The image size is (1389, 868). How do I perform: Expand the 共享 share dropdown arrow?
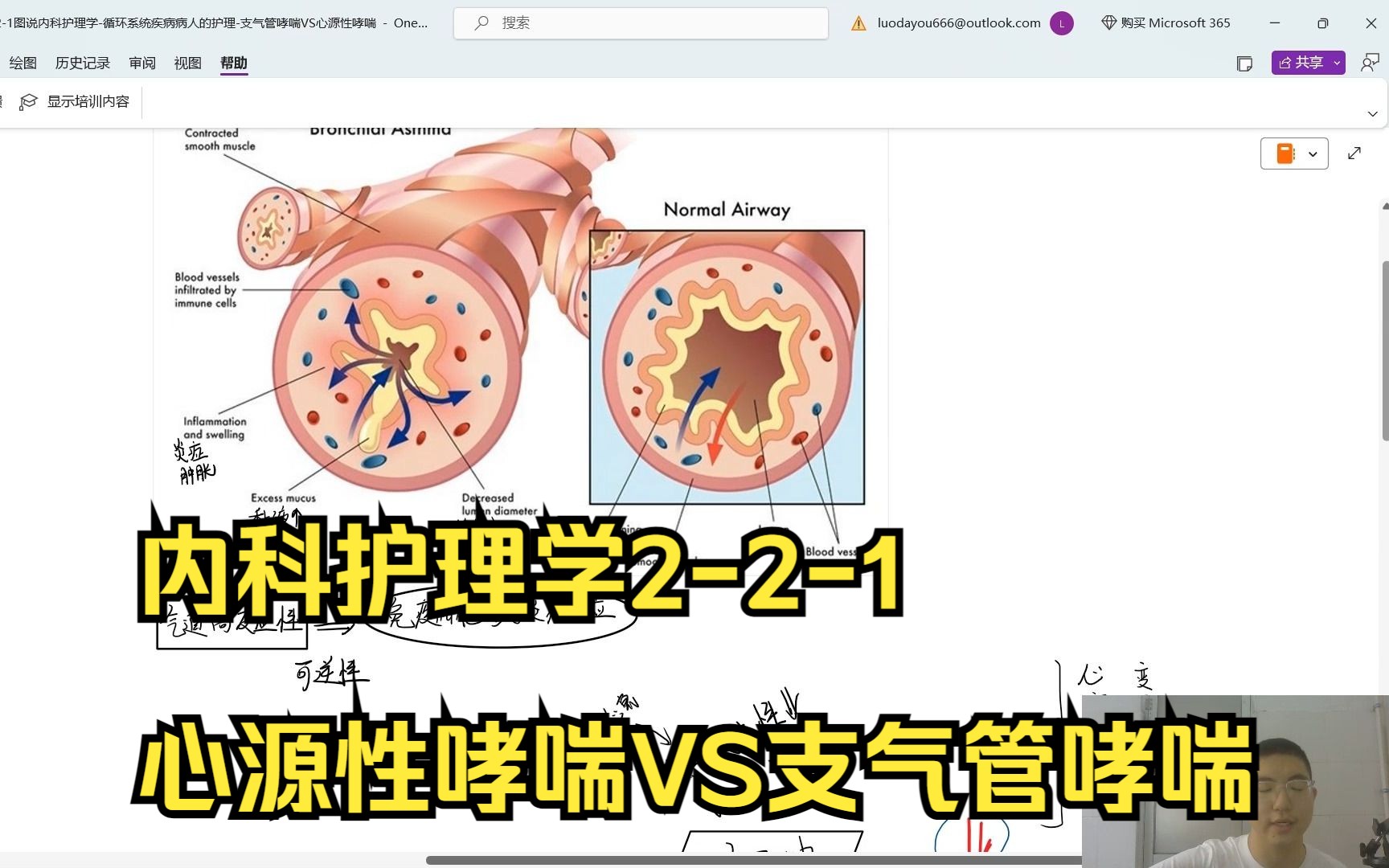click(x=1338, y=63)
